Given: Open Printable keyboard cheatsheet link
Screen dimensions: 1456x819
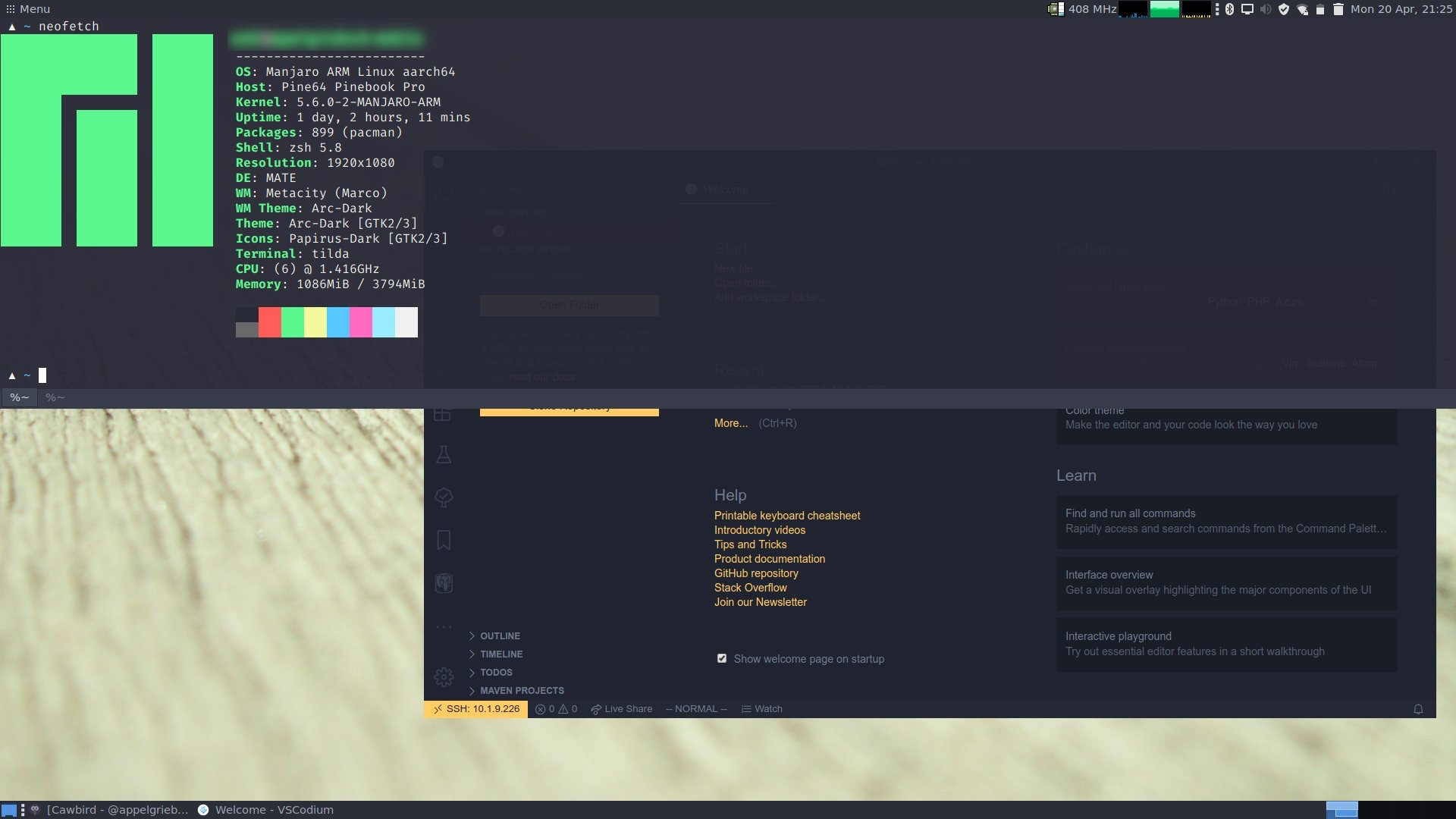Looking at the screenshot, I should [x=787, y=516].
